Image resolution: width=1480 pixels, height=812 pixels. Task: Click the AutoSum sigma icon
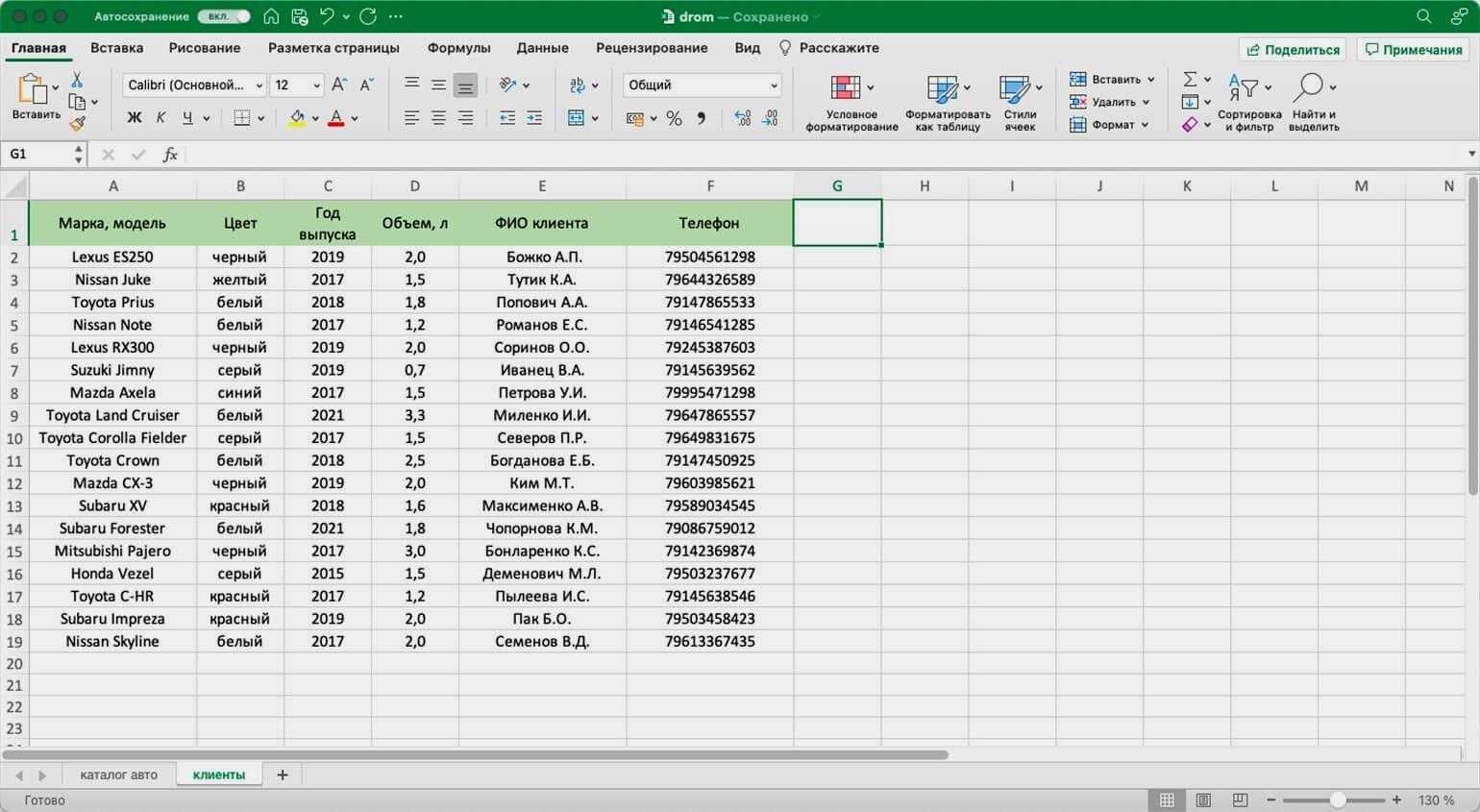coord(1190,79)
